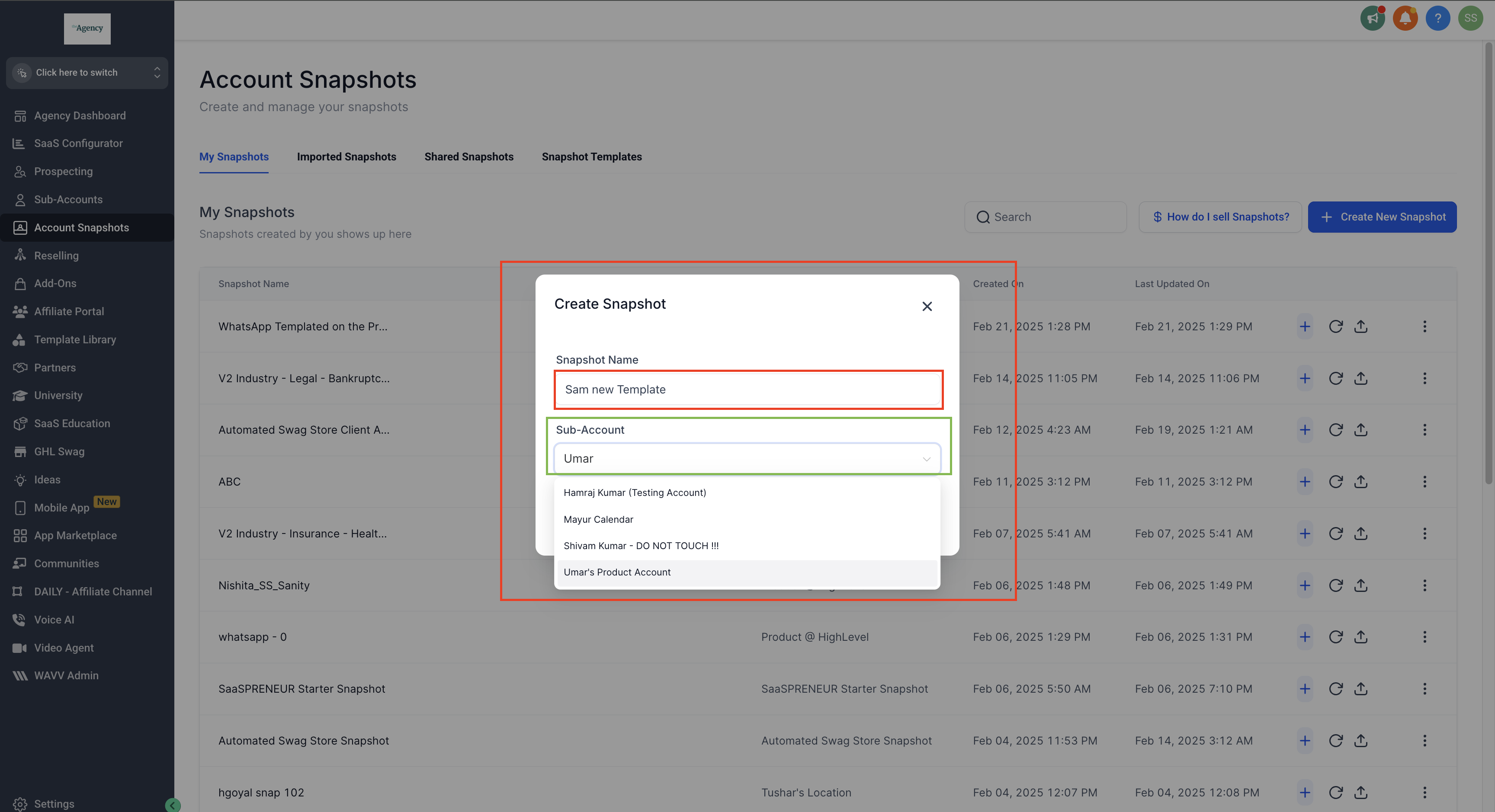Open Voice AI from the sidebar
1495x812 pixels.
54,620
